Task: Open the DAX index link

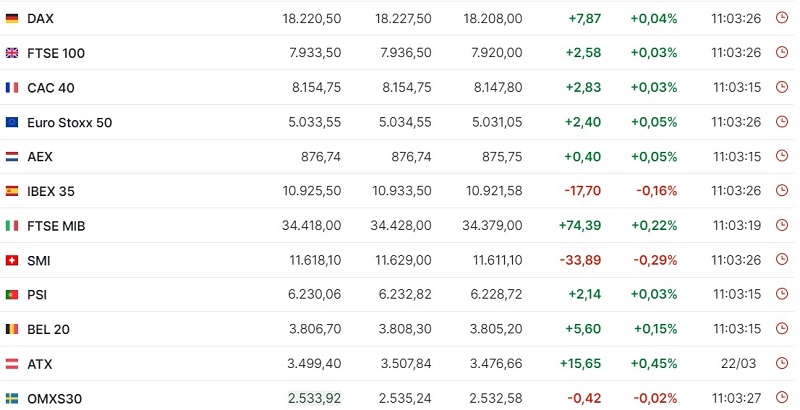Action: (x=40, y=18)
